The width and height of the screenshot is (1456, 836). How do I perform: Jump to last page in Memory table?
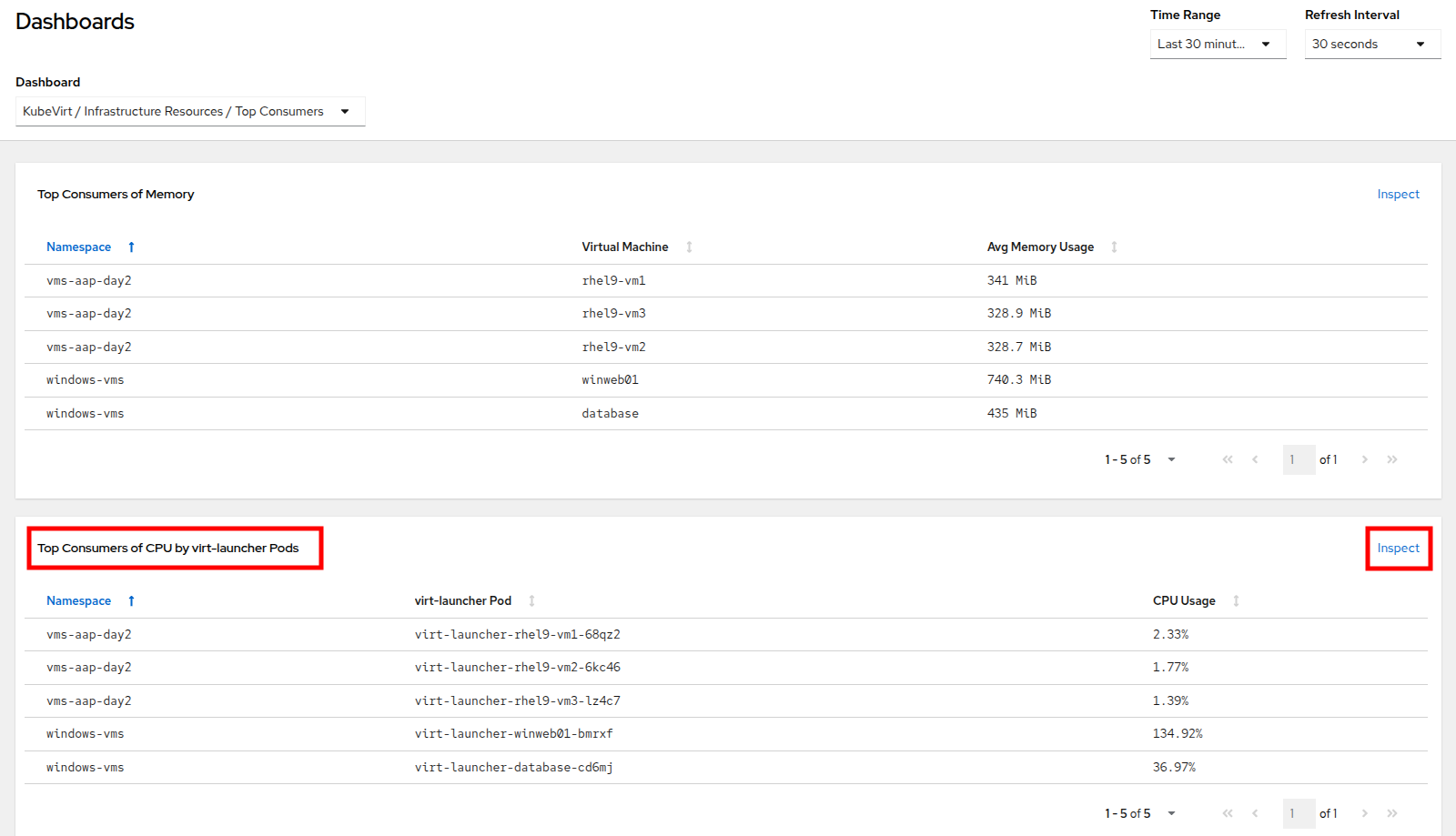pyautogui.click(x=1391, y=460)
